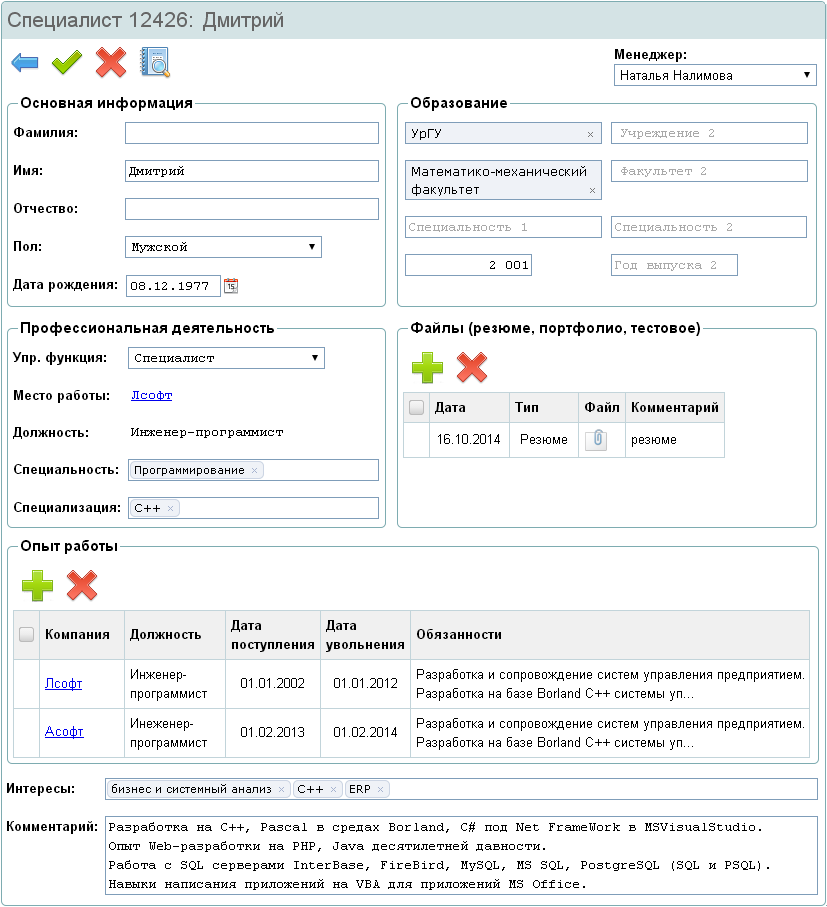The width and height of the screenshot is (827, 907).
Task: Toggle select-all checkbox in work experience header
Action: pos(27,634)
